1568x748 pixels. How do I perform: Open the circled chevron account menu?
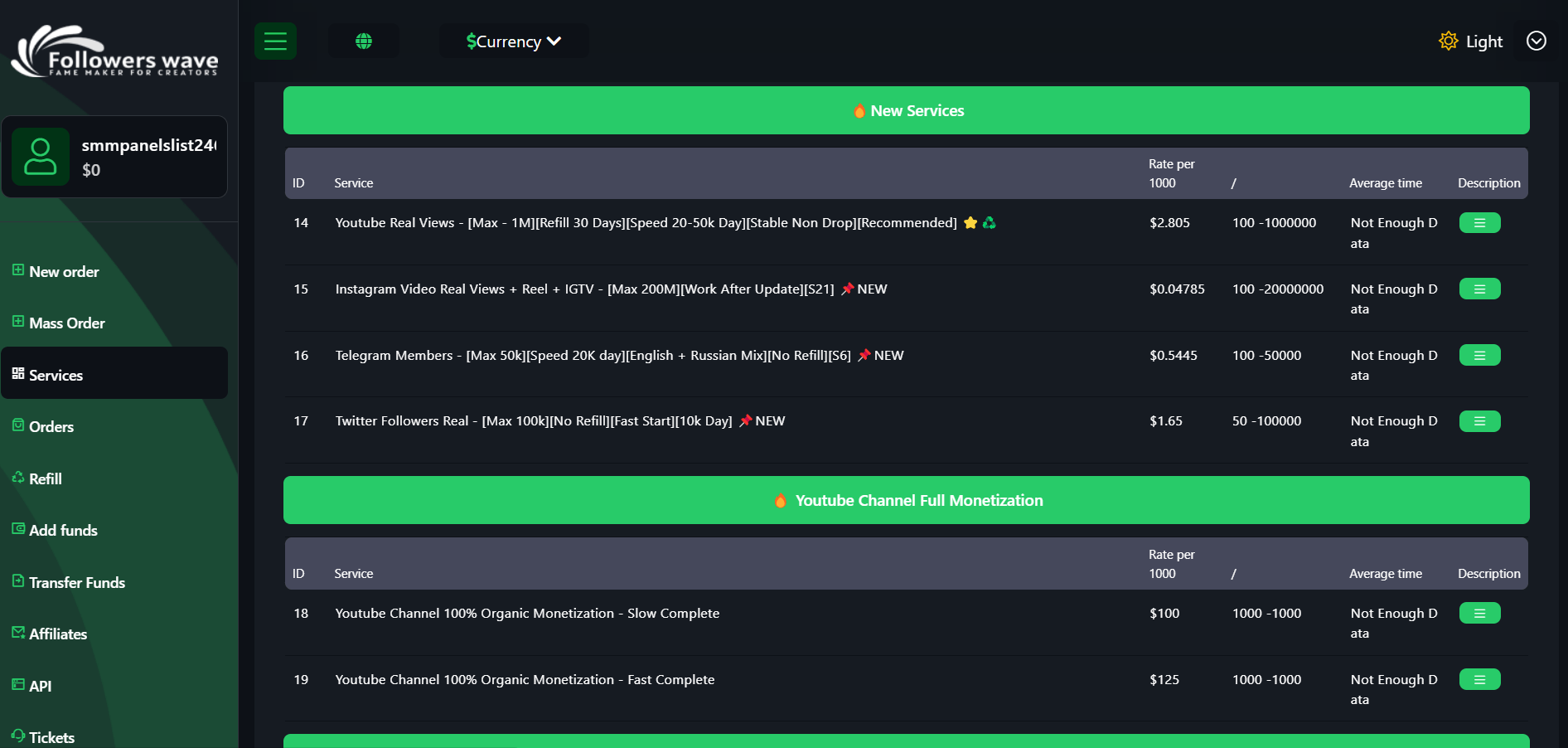(1536, 41)
